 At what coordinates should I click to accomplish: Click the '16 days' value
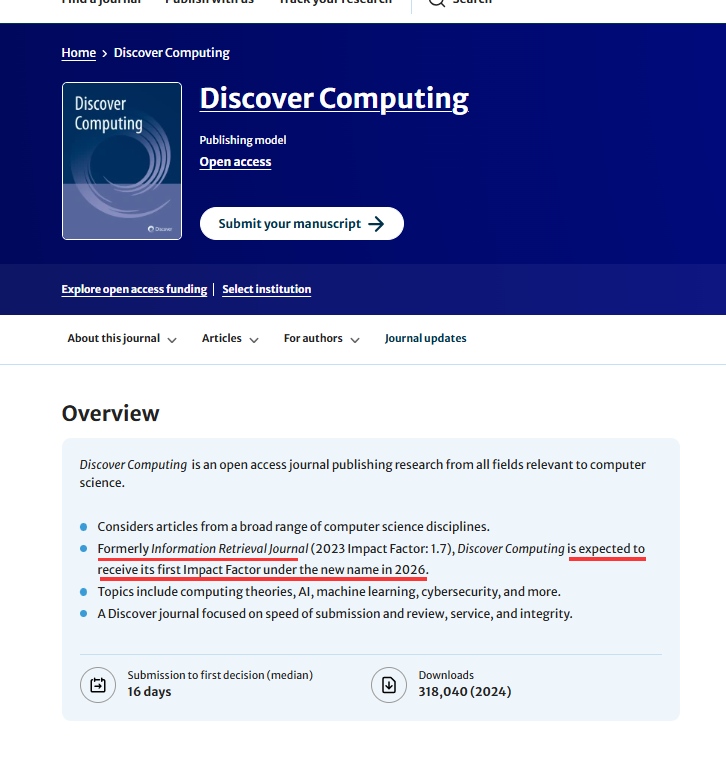tap(149, 692)
